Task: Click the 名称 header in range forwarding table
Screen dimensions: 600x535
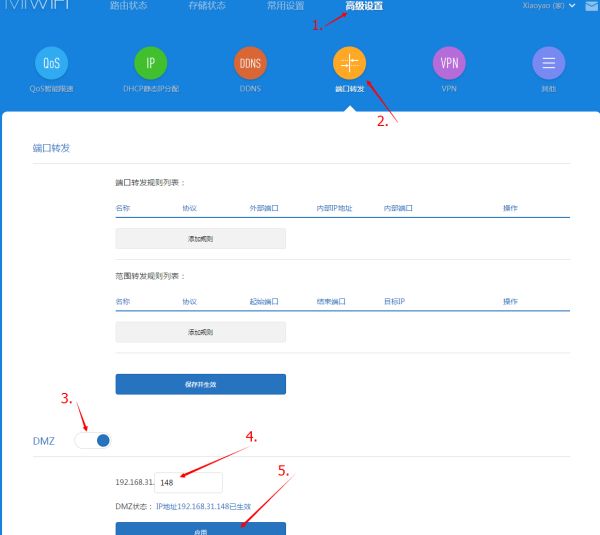Action: tap(123, 302)
